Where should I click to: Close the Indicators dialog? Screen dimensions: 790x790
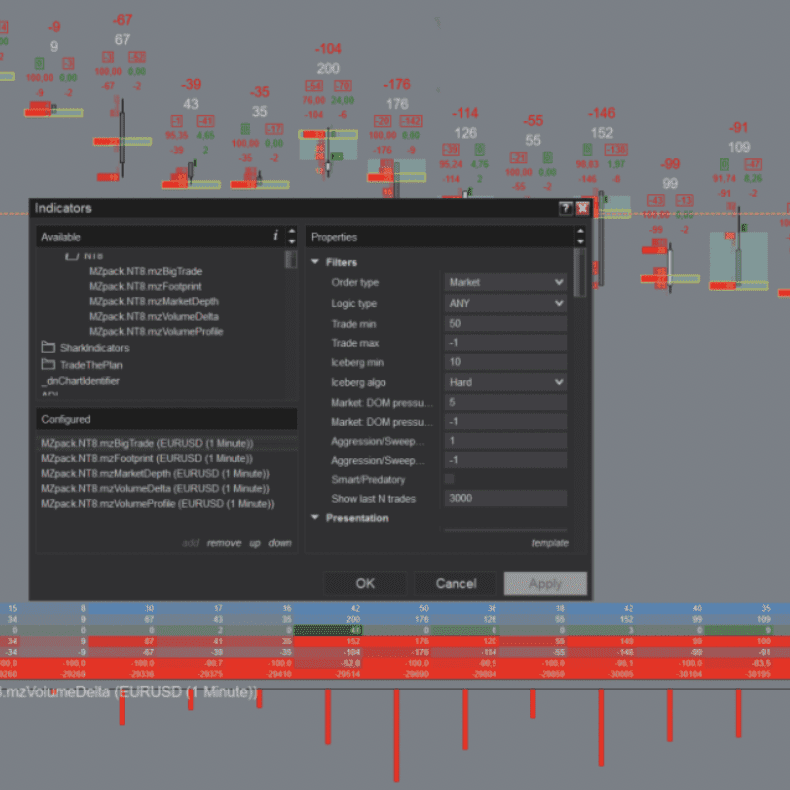tap(582, 208)
